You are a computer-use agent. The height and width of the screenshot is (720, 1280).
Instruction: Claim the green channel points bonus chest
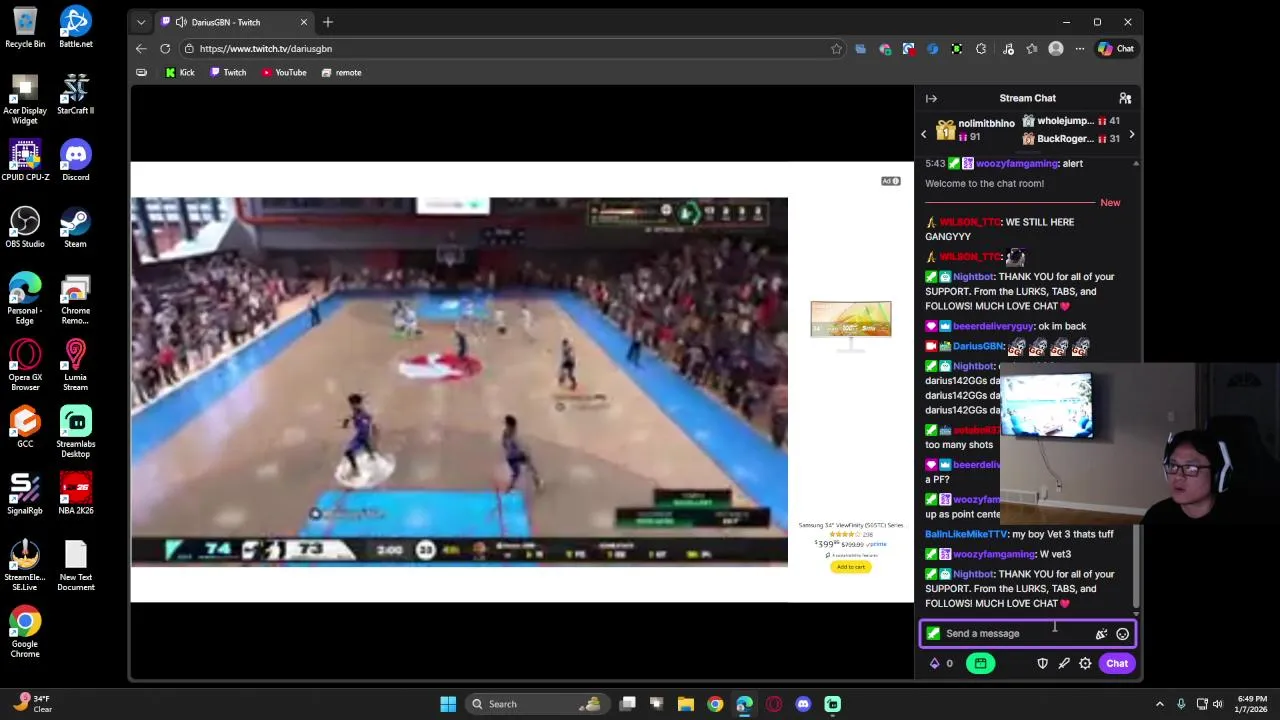point(980,663)
